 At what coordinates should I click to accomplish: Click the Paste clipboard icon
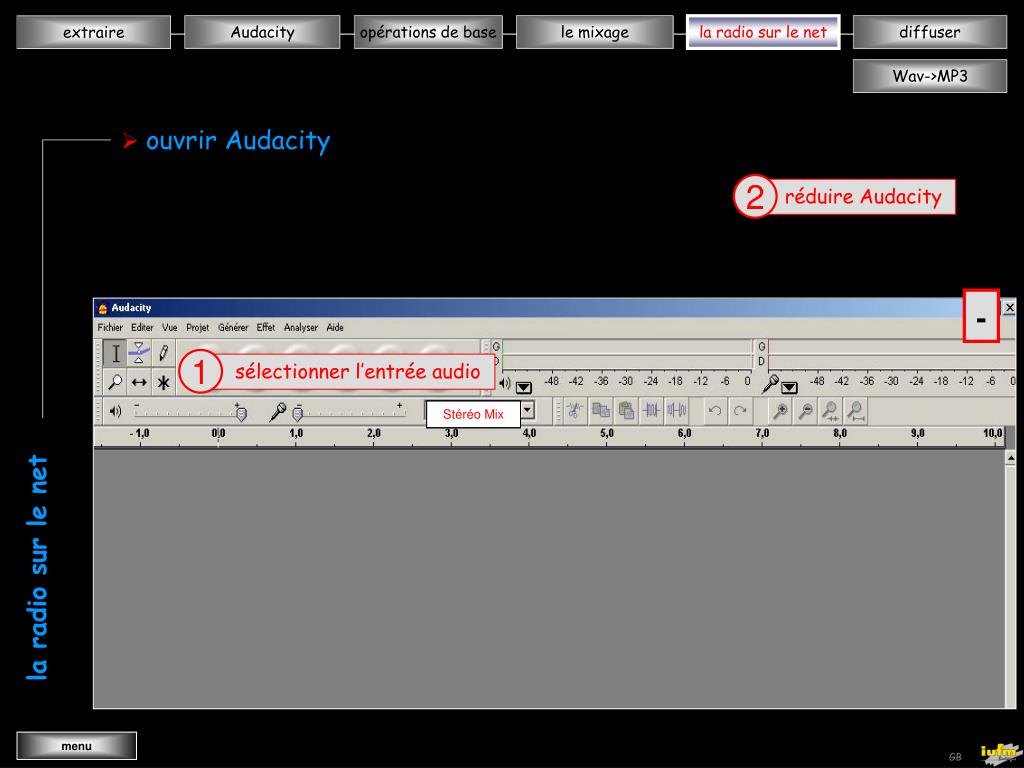626,410
